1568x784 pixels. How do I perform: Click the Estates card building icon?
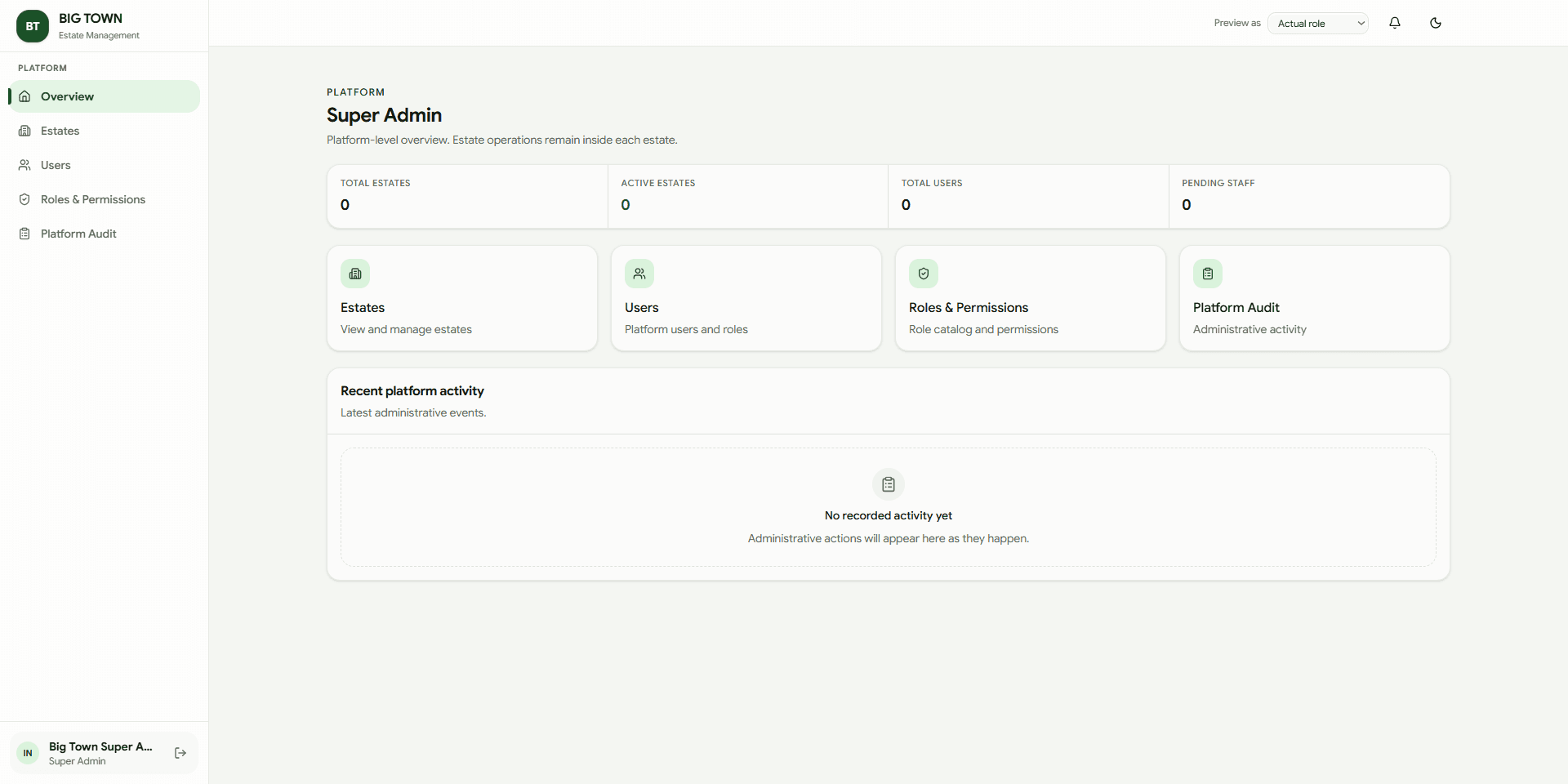pos(355,274)
